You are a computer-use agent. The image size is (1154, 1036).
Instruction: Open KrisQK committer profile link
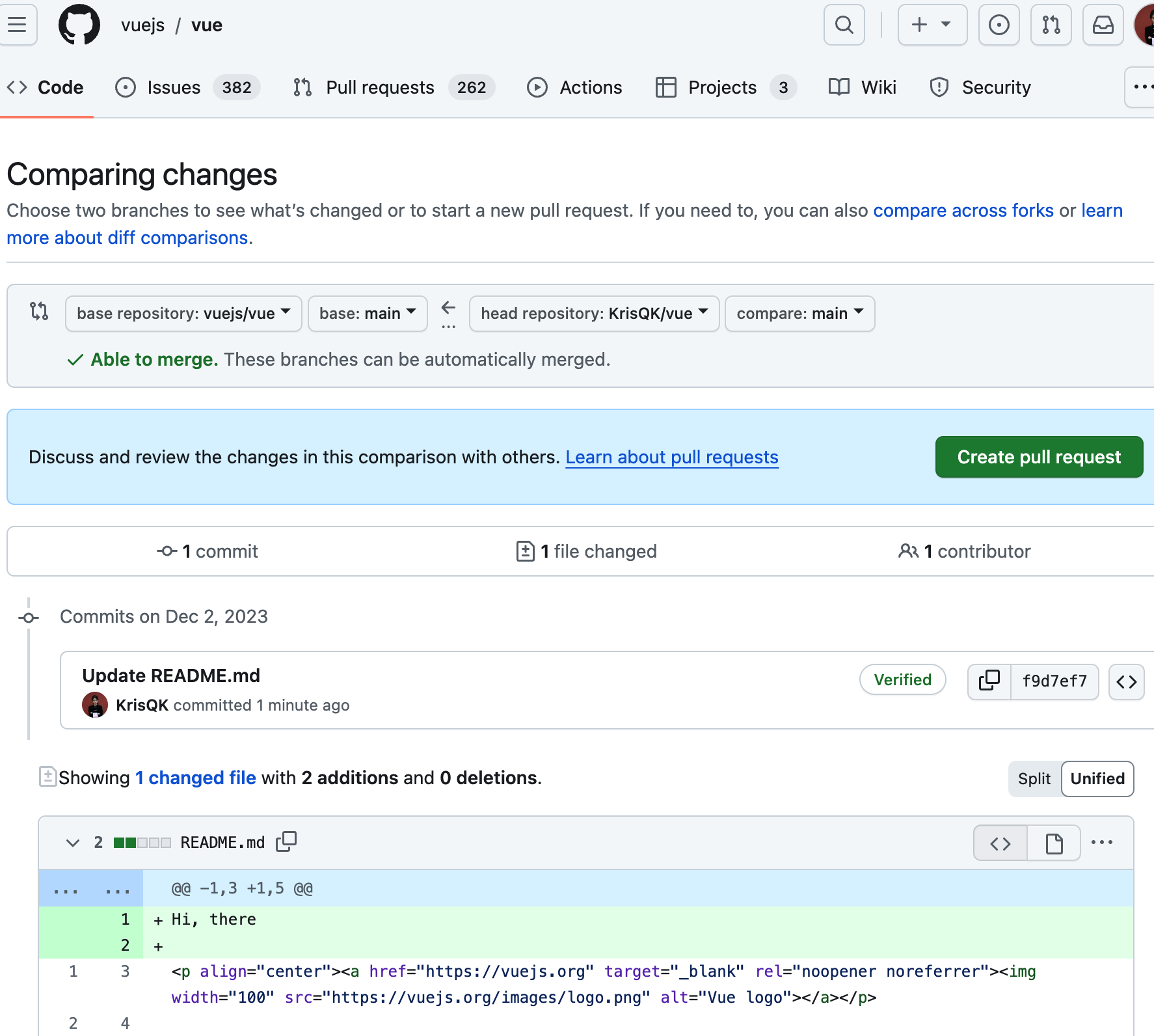tap(142, 705)
